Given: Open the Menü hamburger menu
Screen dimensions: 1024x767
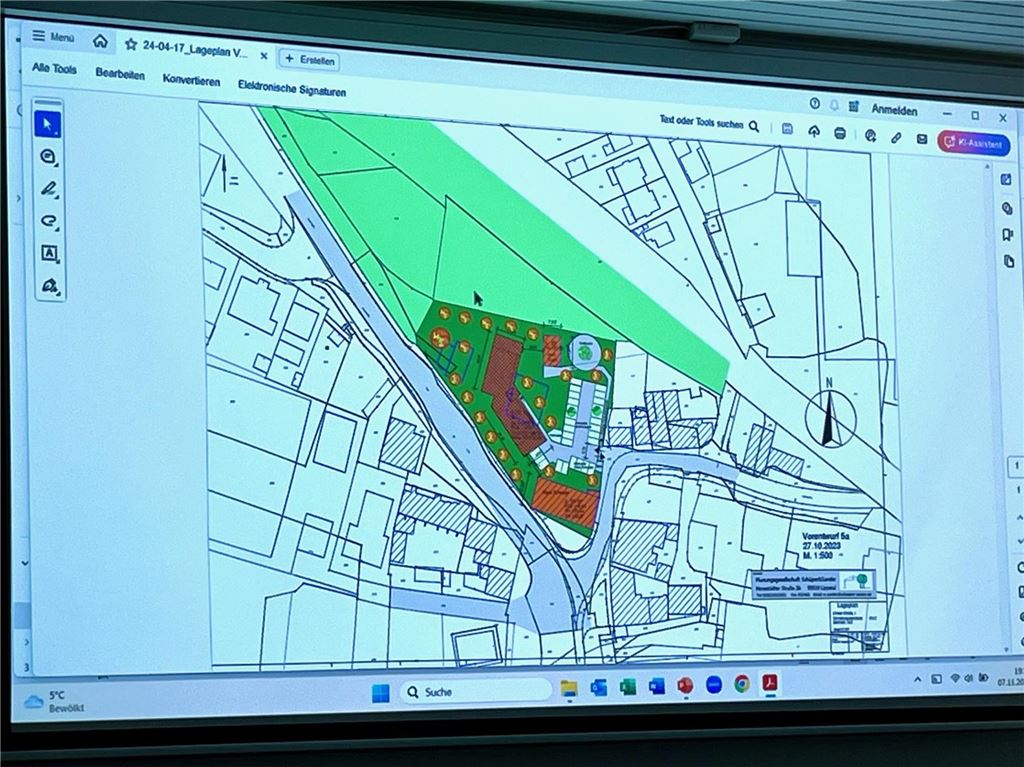Looking at the screenshot, I should point(54,37).
